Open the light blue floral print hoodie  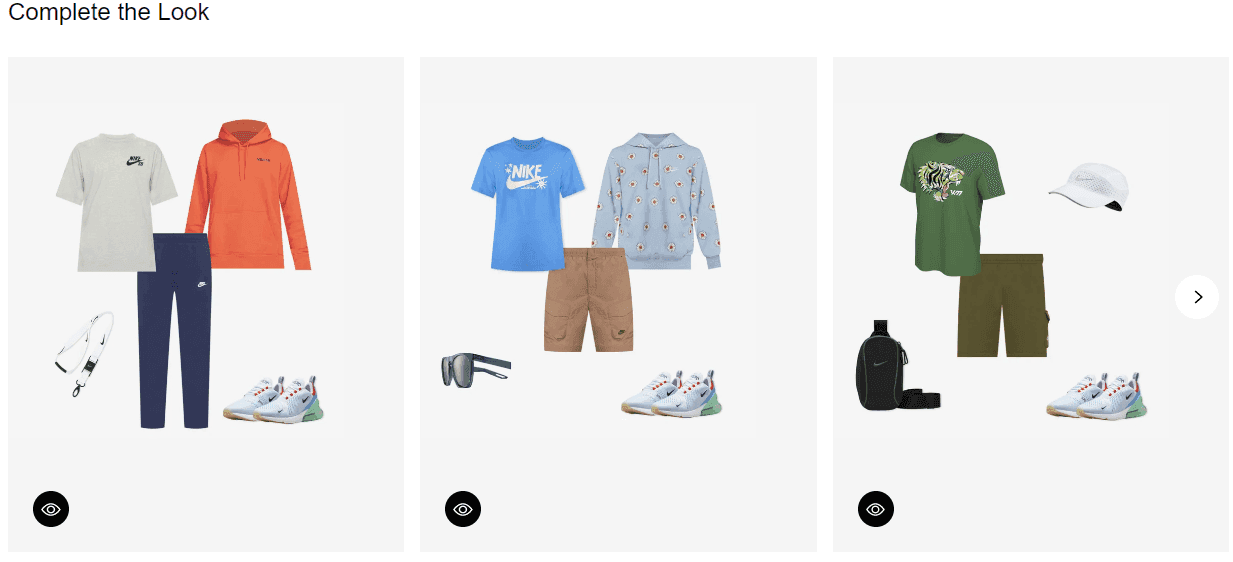[x=656, y=201]
